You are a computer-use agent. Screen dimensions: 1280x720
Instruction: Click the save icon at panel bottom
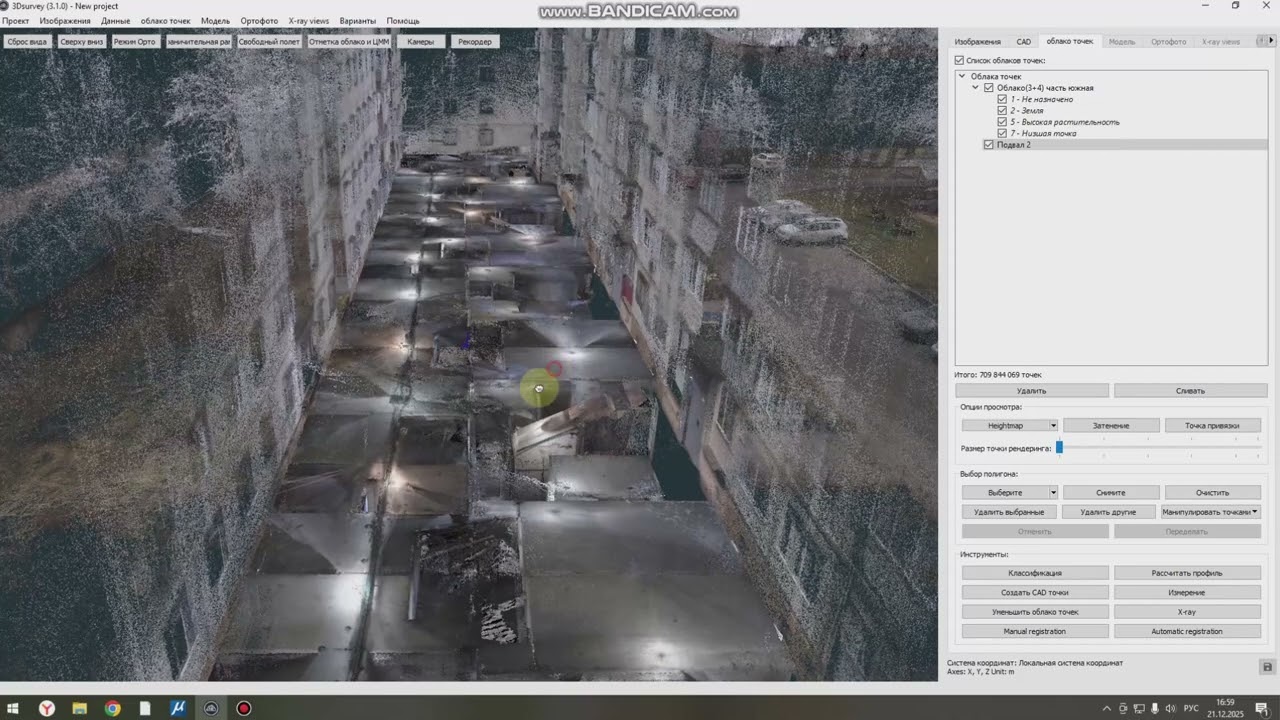click(1267, 667)
